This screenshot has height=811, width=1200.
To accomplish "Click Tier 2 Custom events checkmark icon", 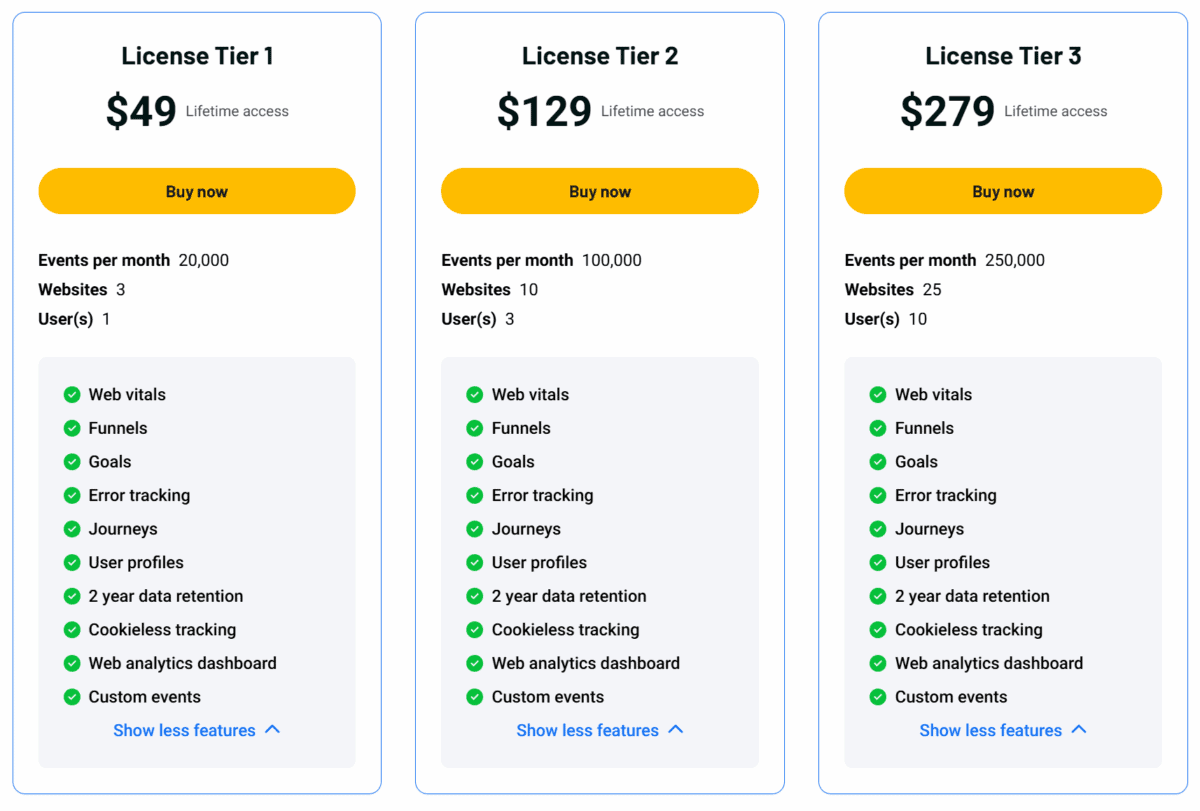I will pyautogui.click(x=475, y=697).
